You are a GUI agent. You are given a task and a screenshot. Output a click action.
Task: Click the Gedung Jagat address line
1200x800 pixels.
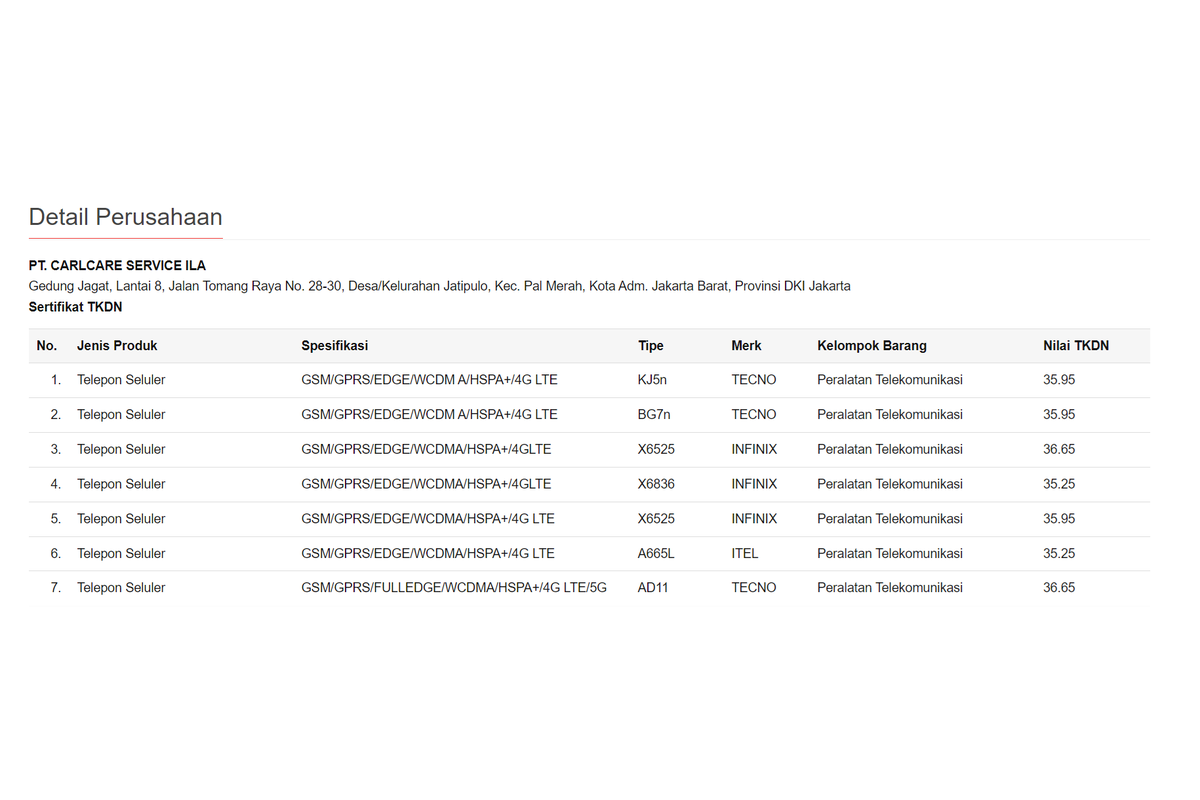pyautogui.click(x=439, y=286)
